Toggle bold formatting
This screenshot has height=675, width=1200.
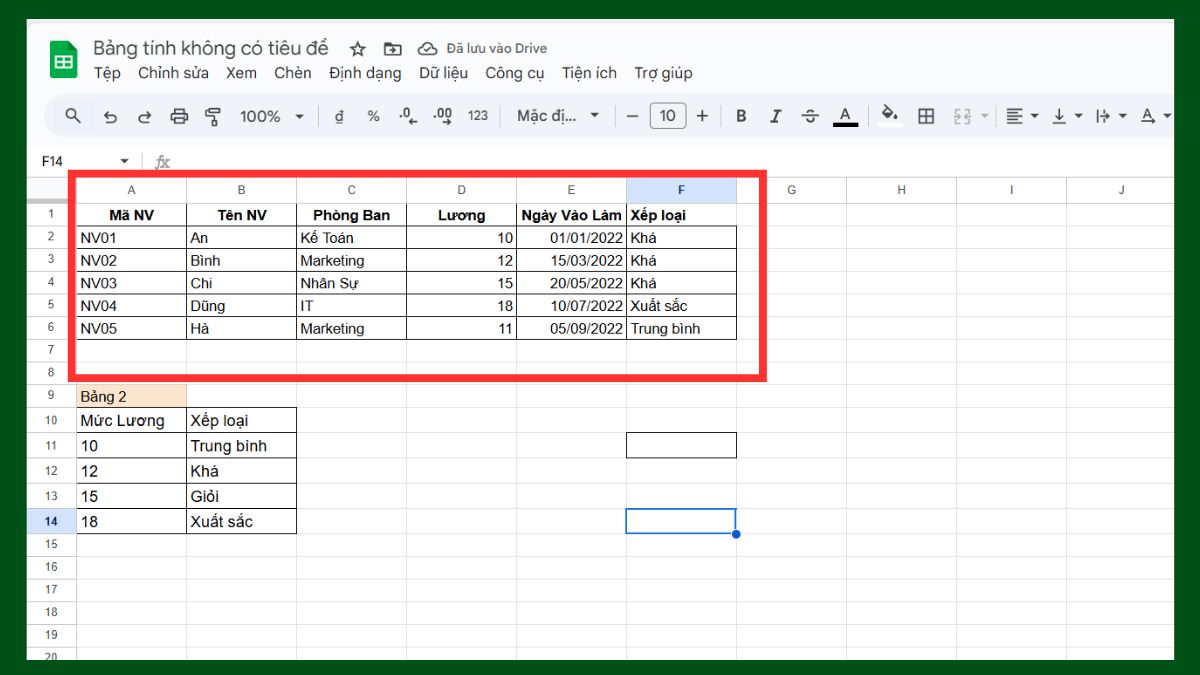pyautogui.click(x=740, y=115)
